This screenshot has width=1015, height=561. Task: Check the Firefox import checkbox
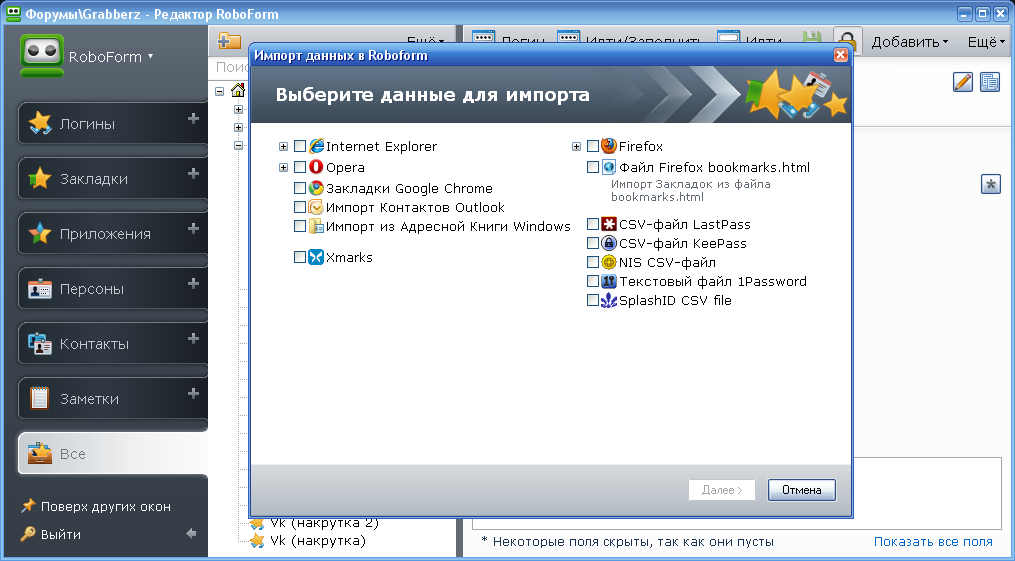point(592,146)
